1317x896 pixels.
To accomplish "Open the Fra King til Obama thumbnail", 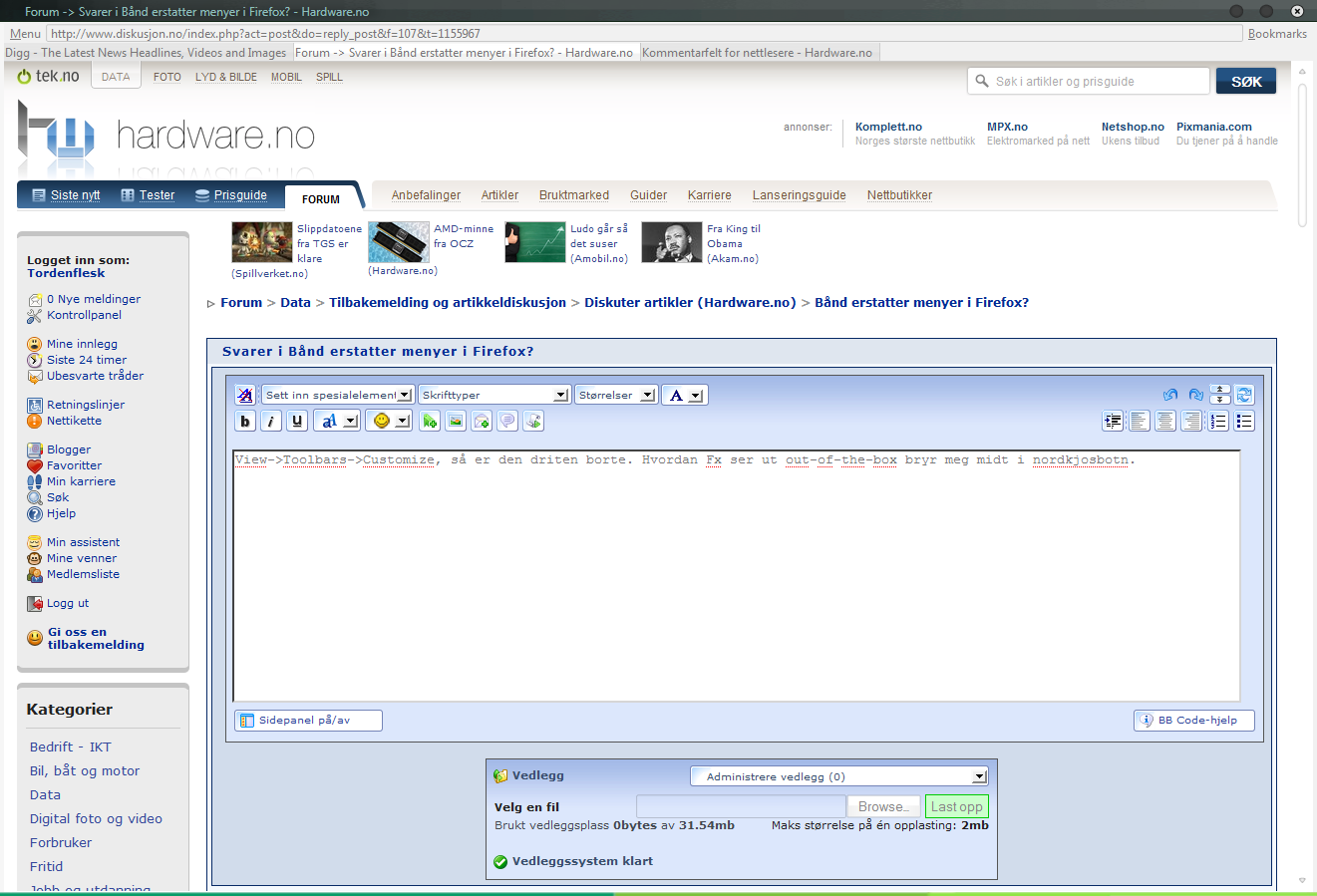I will [x=672, y=242].
